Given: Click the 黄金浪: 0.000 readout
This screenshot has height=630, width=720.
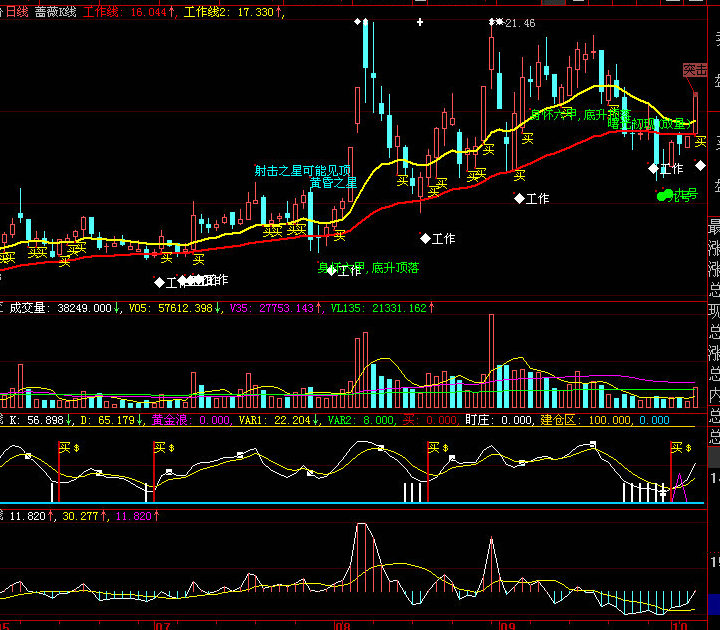Looking at the screenshot, I should (191, 420).
